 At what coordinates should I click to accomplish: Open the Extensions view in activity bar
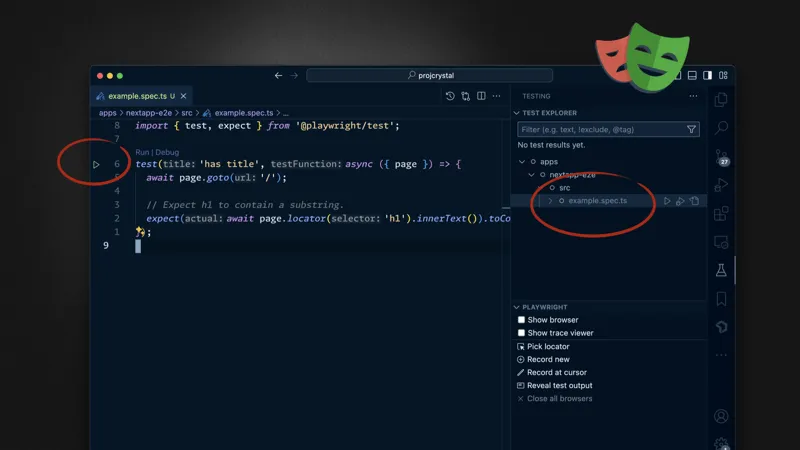(721, 214)
